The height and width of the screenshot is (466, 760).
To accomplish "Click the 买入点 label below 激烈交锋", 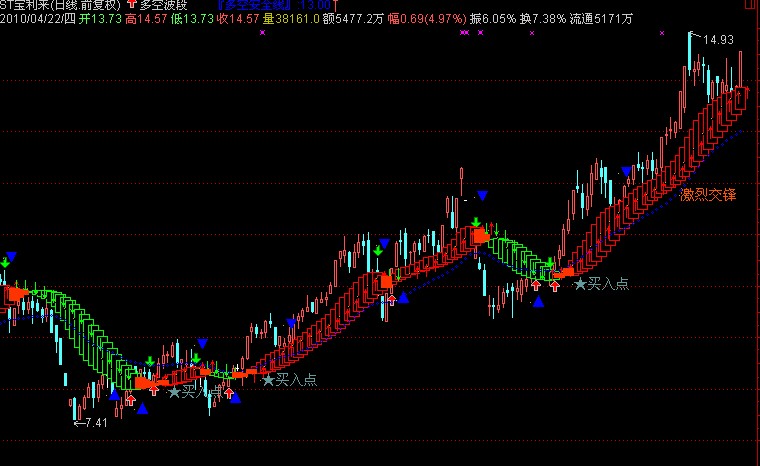I will tap(608, 284).
